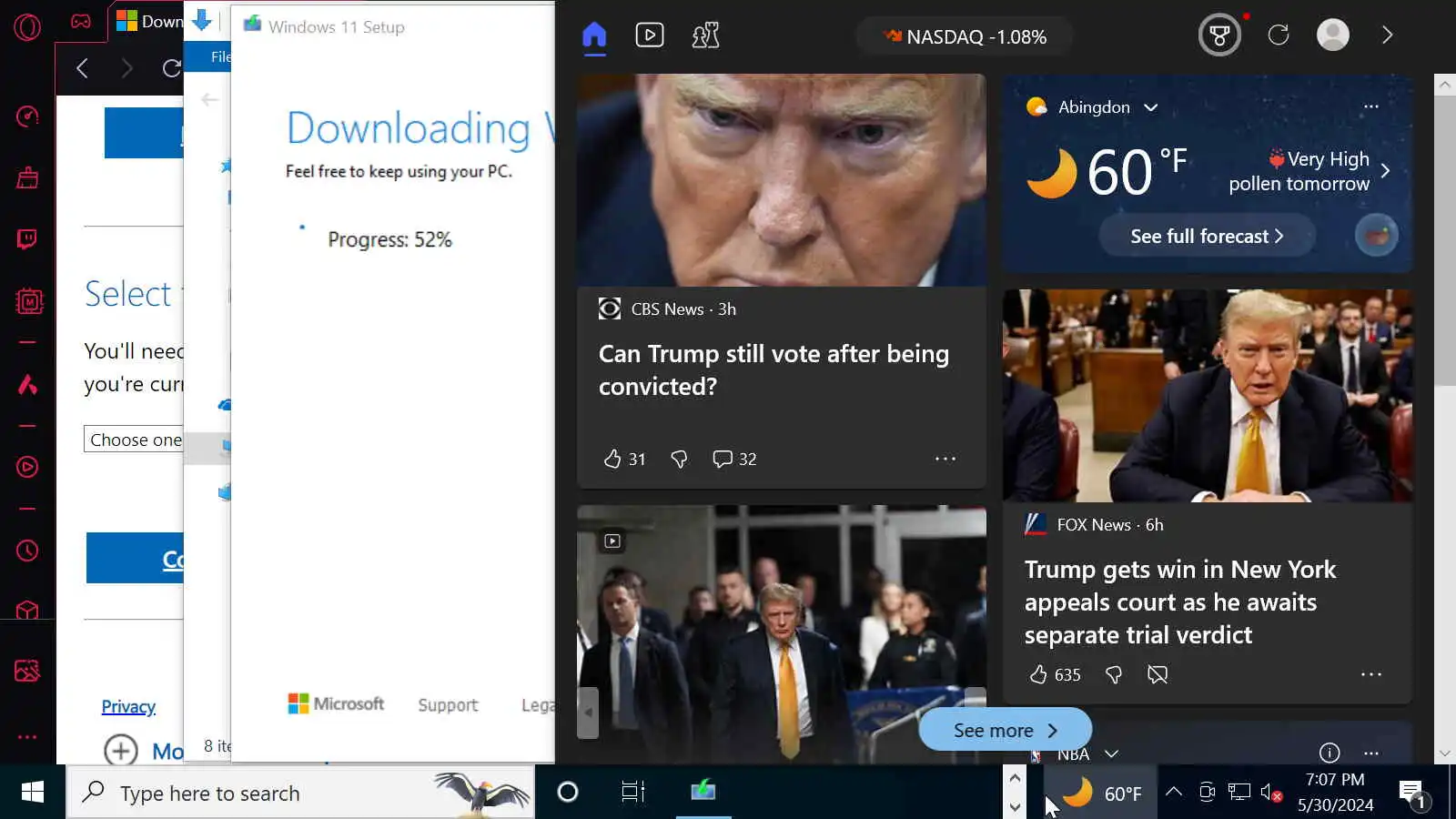Open the NASDAQ -1.08% stock ticker
Screen dimensions: 1456x819
(x=965, y=36)
